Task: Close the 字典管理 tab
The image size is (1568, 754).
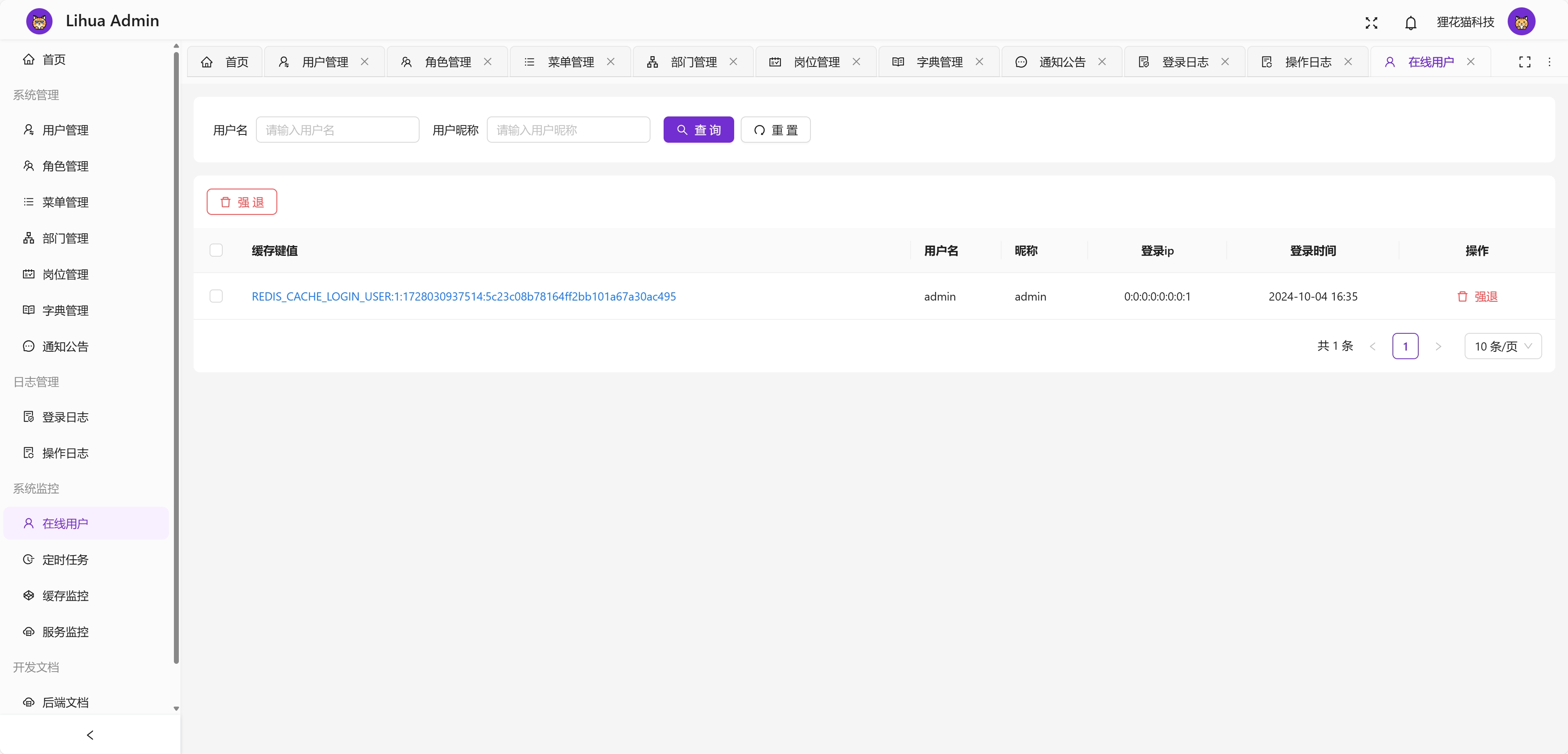Action: tap(979, 62)
